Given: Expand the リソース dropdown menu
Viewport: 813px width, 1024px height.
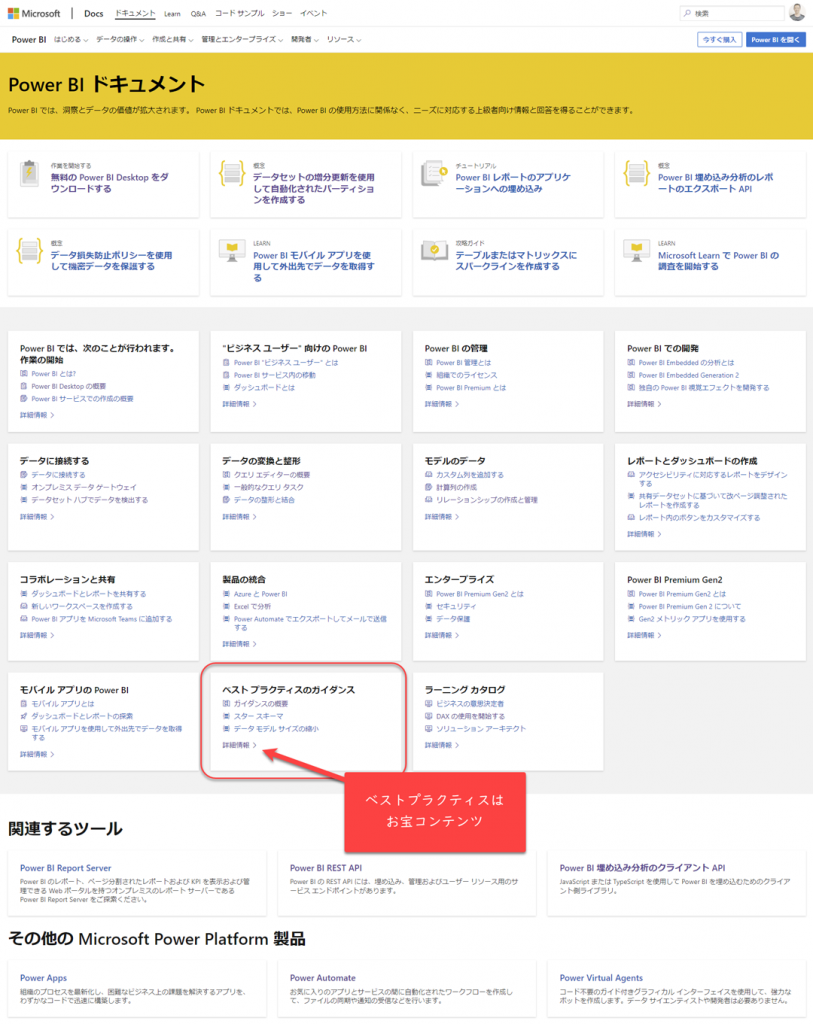Looking at the screenshot, I should [x=343, y=40].
